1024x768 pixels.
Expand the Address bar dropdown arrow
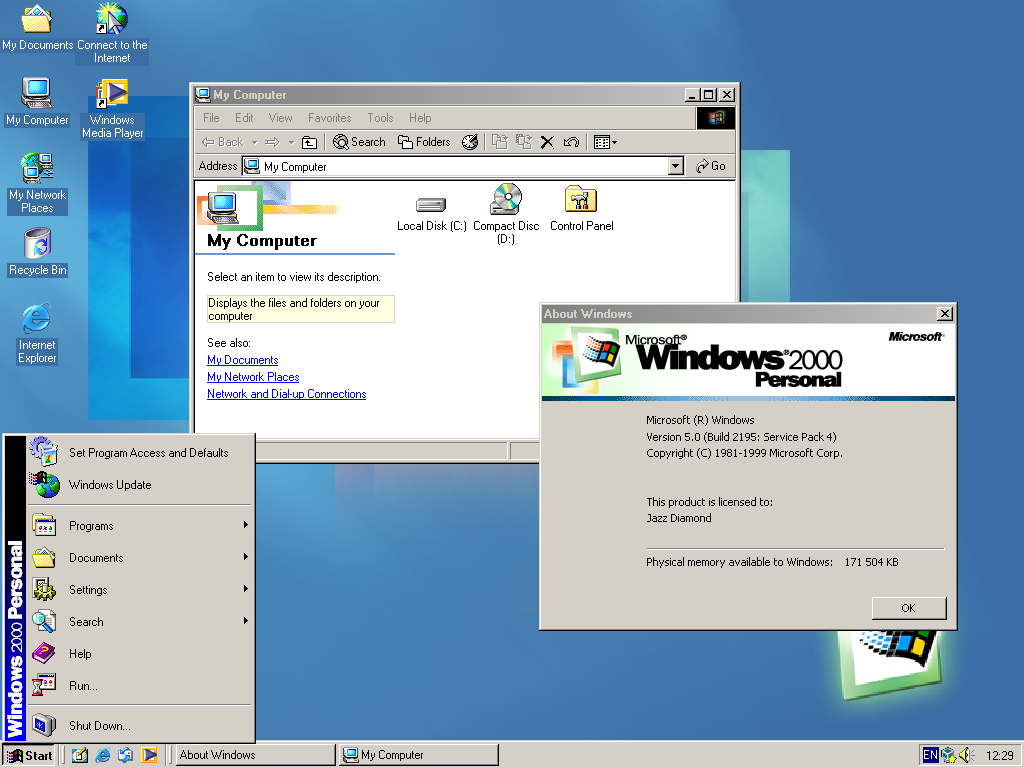pyautogui.click(x=676, y=167)
